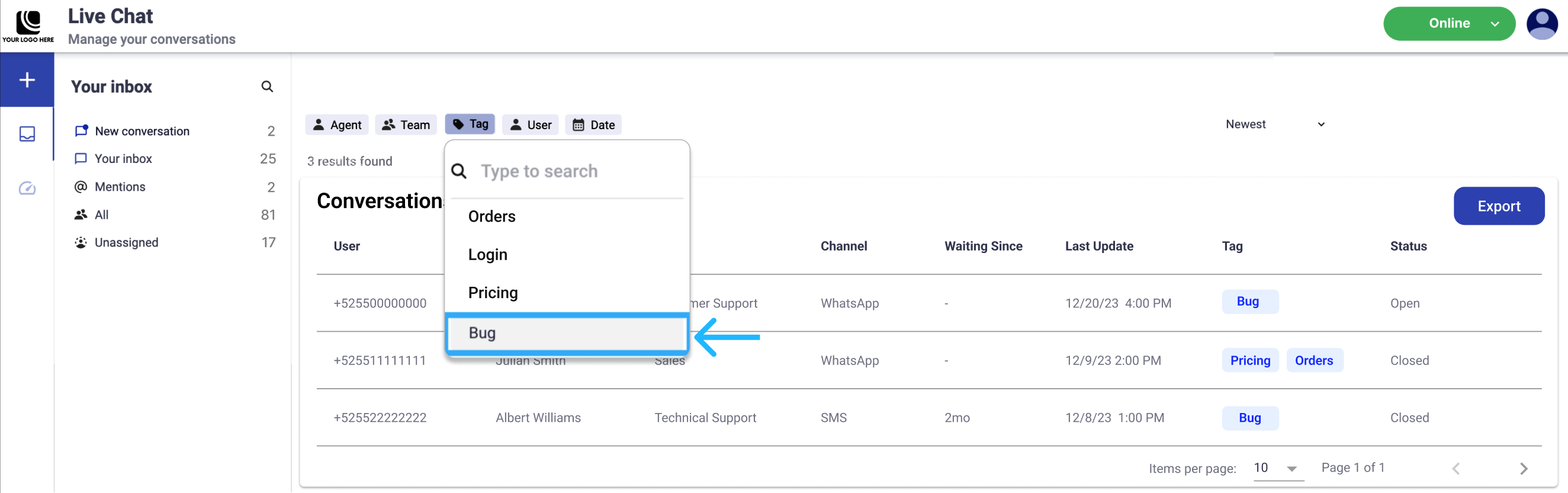Select Bug in the tag list

567,334
